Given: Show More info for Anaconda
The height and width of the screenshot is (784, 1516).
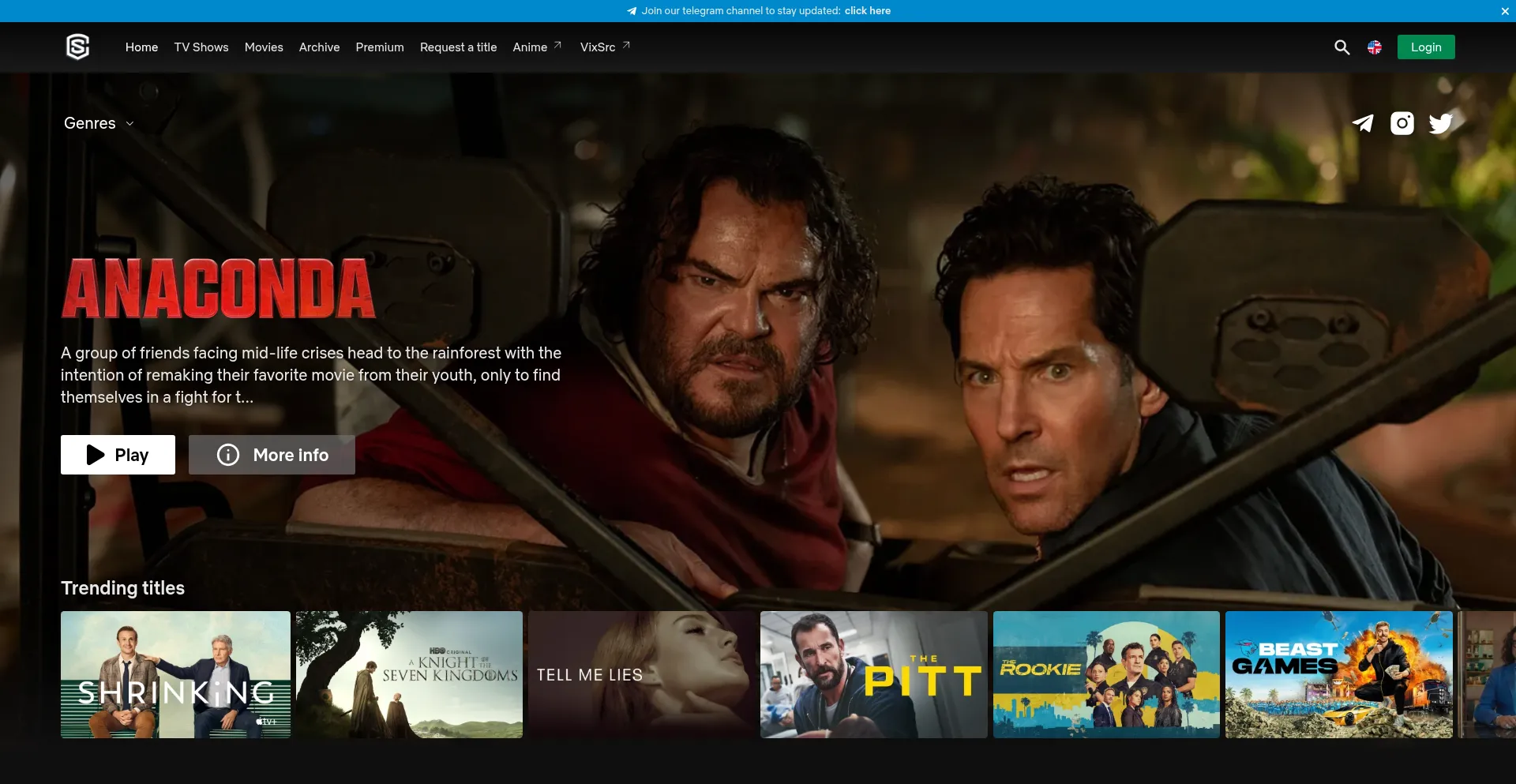Looking at the screenshot, I should 272,455.
